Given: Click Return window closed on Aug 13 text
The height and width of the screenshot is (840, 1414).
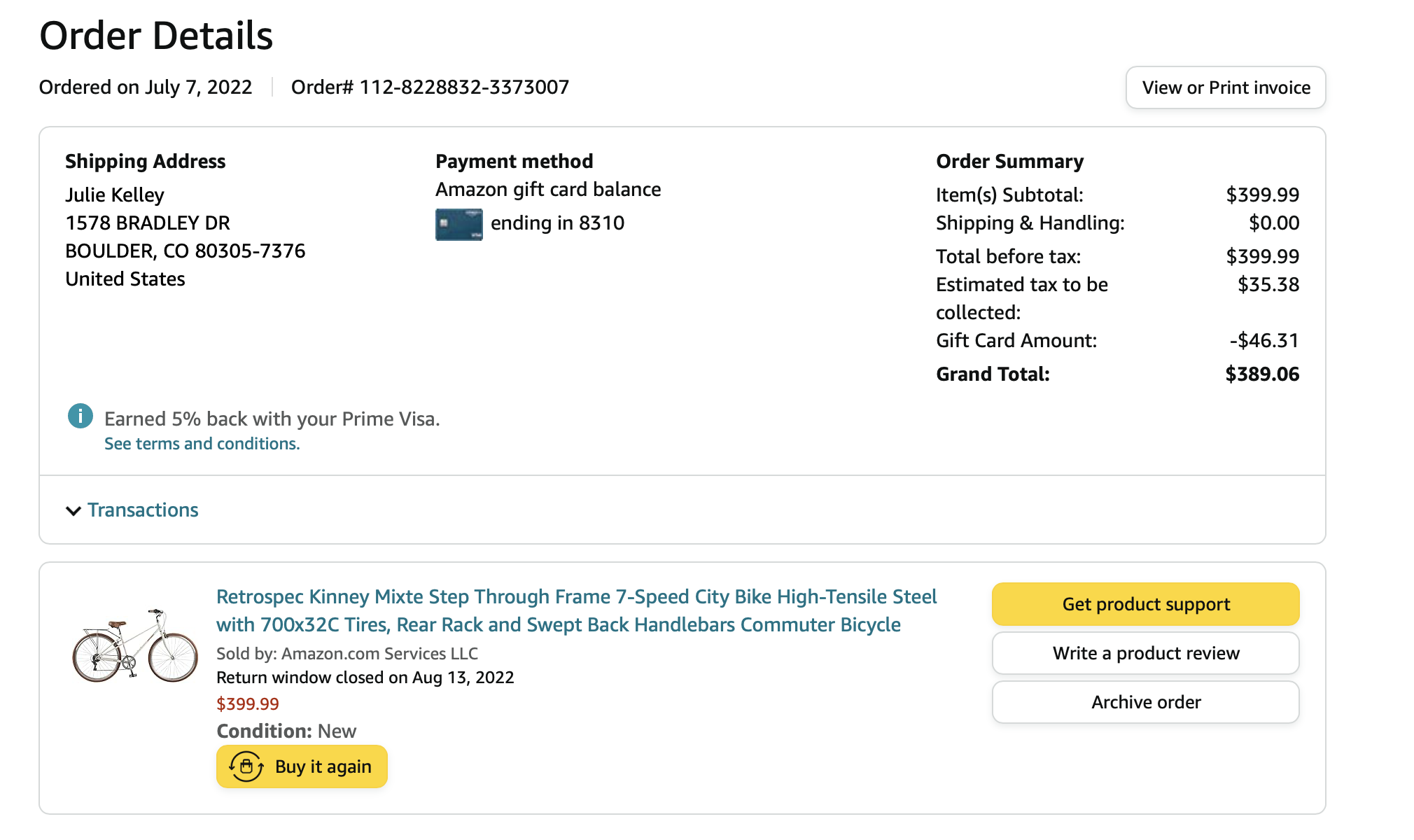Looking at the screenshot, I should pos(365,678).
